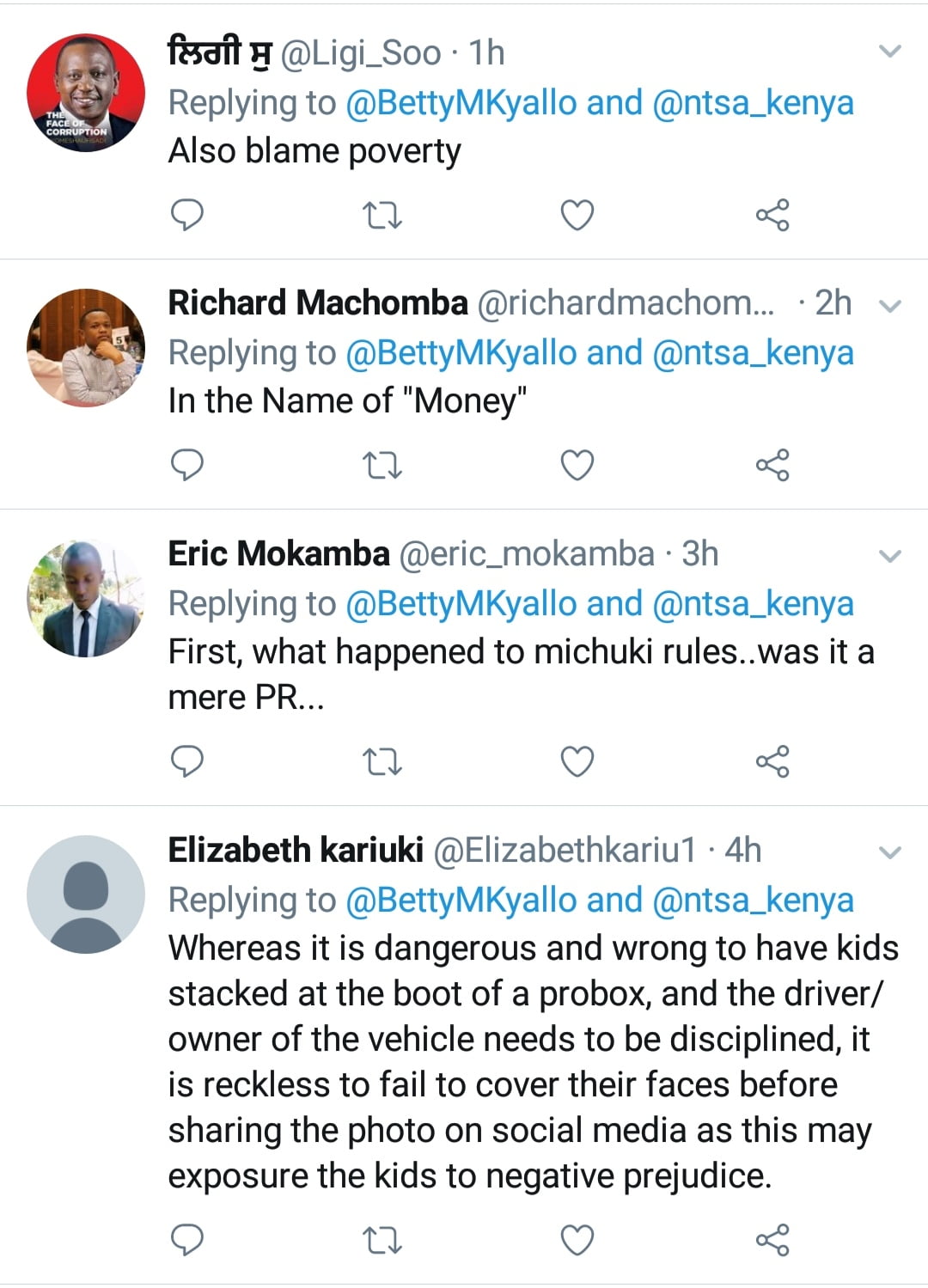Viewport: 928px width, 1288px height.
Task: Open options chevron on Ligi_Soo's tweet
Action: (891, 52)
